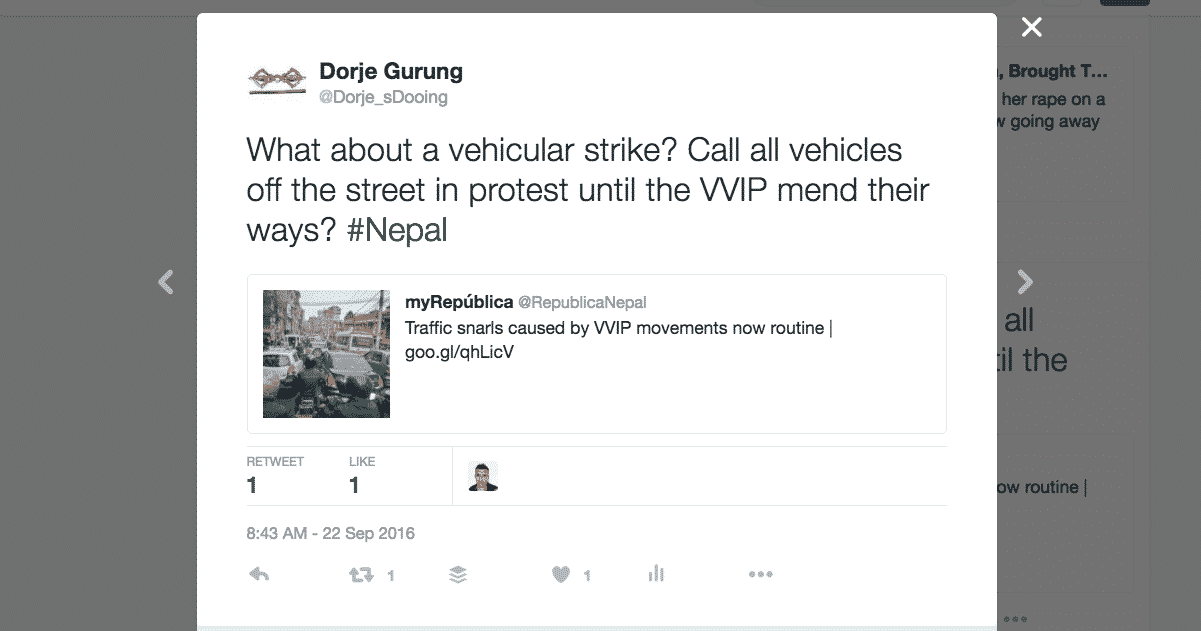Open the quoted tweet's traffic photo
Screen dimensions: 1201x631
(326, 353)
